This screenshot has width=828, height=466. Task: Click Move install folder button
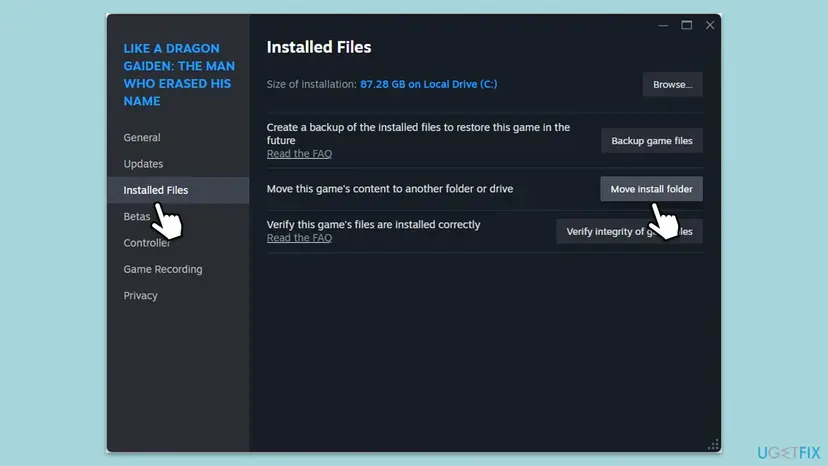pos(651,189)
